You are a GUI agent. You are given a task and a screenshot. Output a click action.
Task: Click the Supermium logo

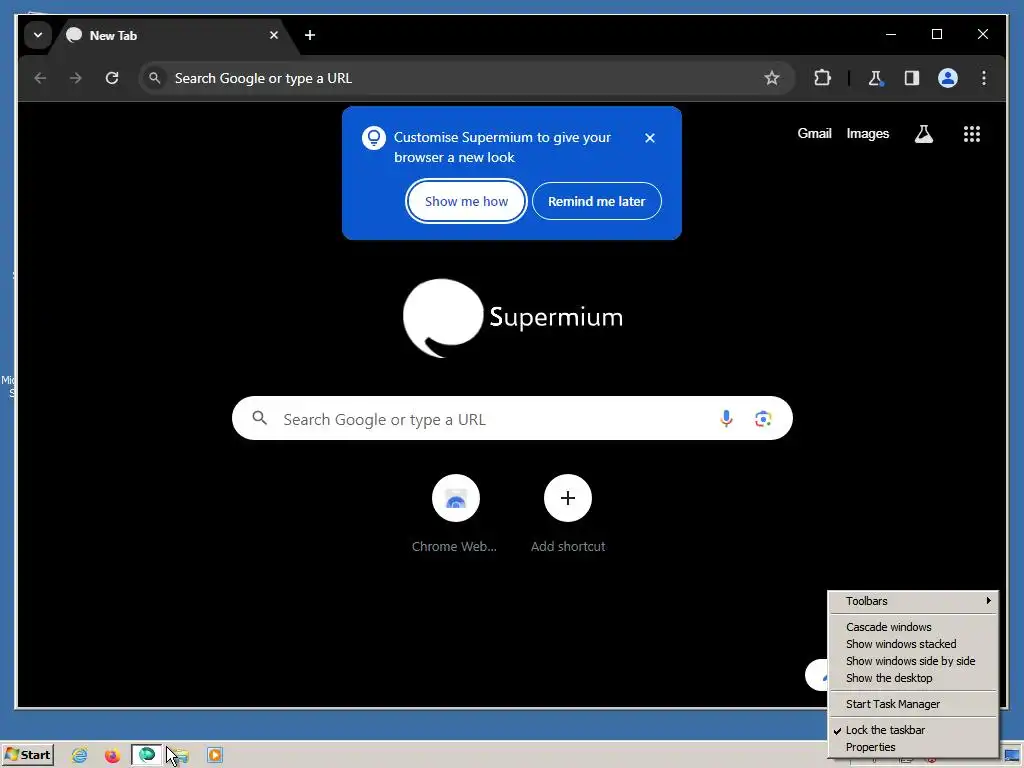513,318
